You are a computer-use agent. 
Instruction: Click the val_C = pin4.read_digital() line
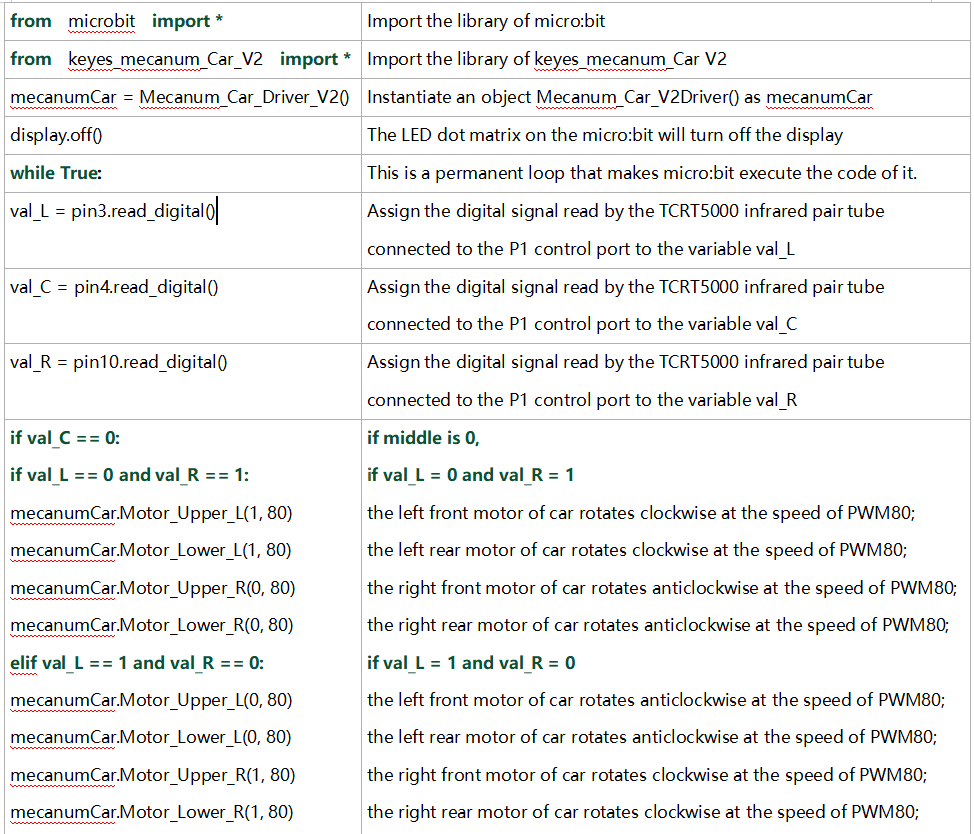pyautogui.click(x=114, y=288)
